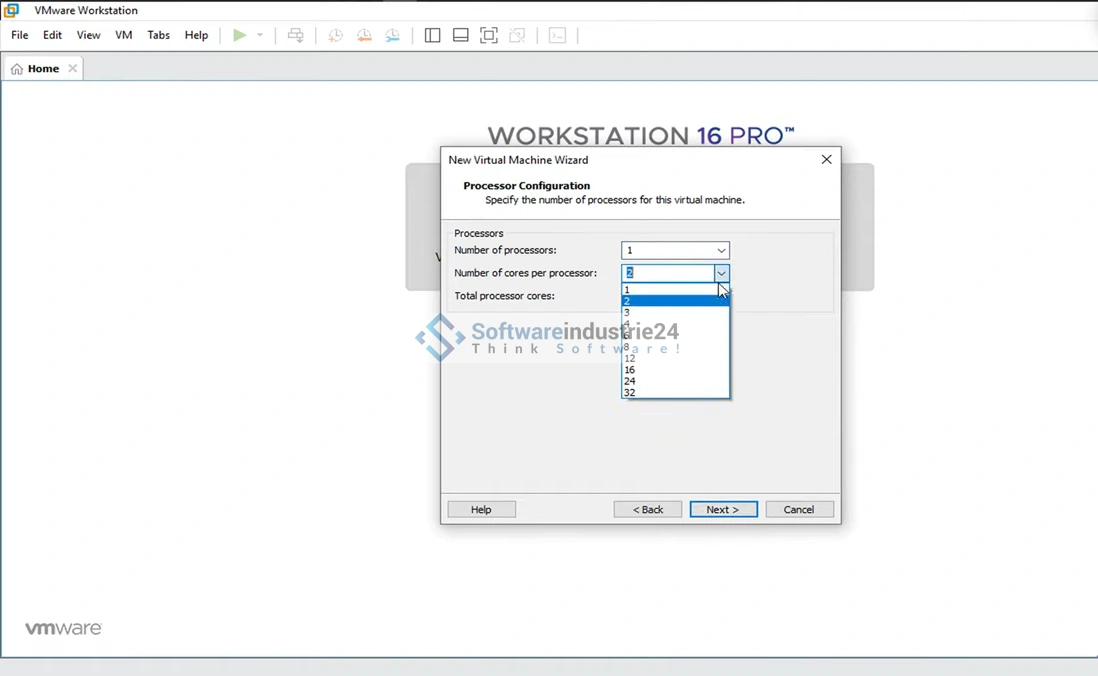Click the Next button in wizard
This screenshot has width=1098, height=676.
click(723, 509)
